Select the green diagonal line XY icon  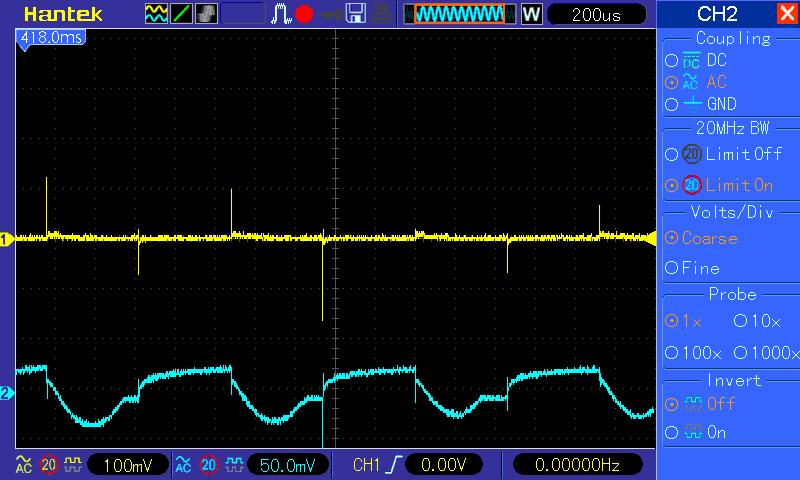181,14
